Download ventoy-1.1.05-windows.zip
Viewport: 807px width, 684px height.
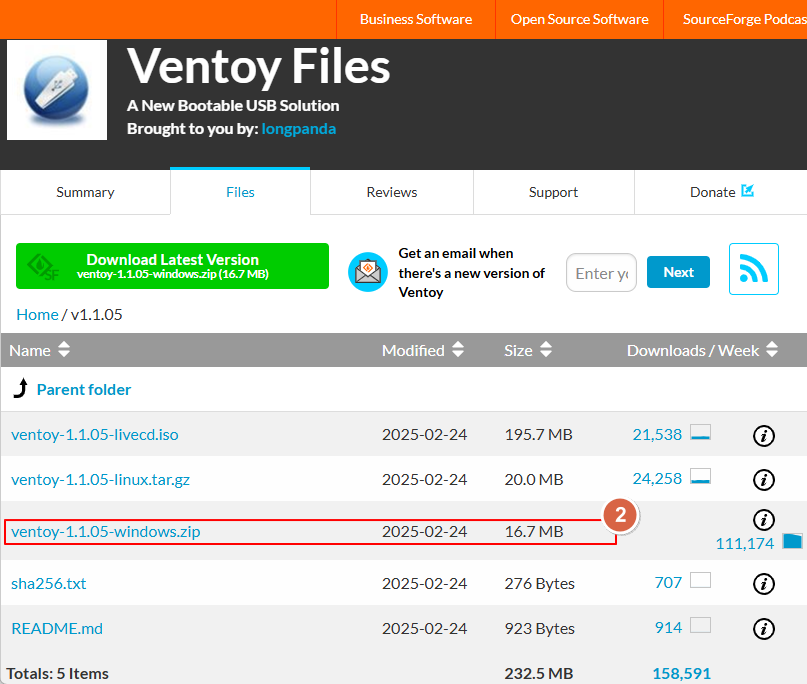pyautogui.click(x=106, y=532)
